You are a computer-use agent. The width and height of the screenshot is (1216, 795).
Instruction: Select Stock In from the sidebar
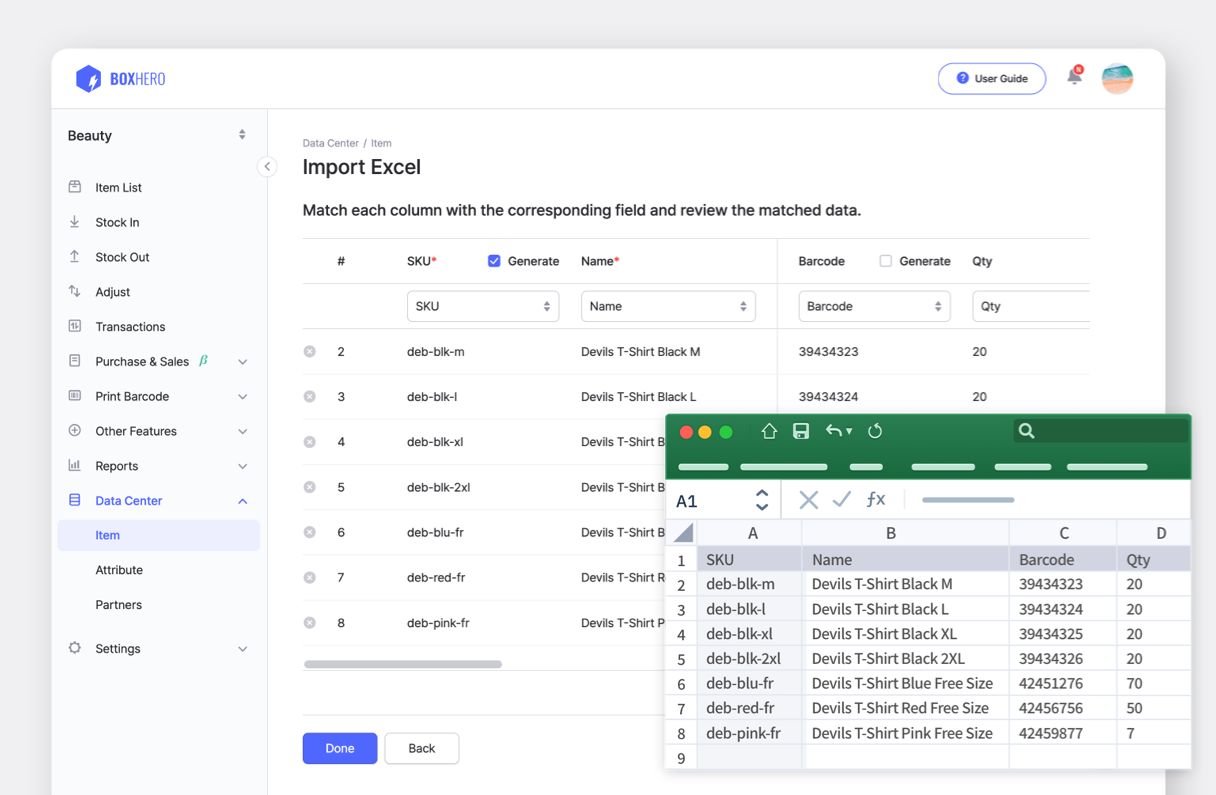click(x=120, y=222)
